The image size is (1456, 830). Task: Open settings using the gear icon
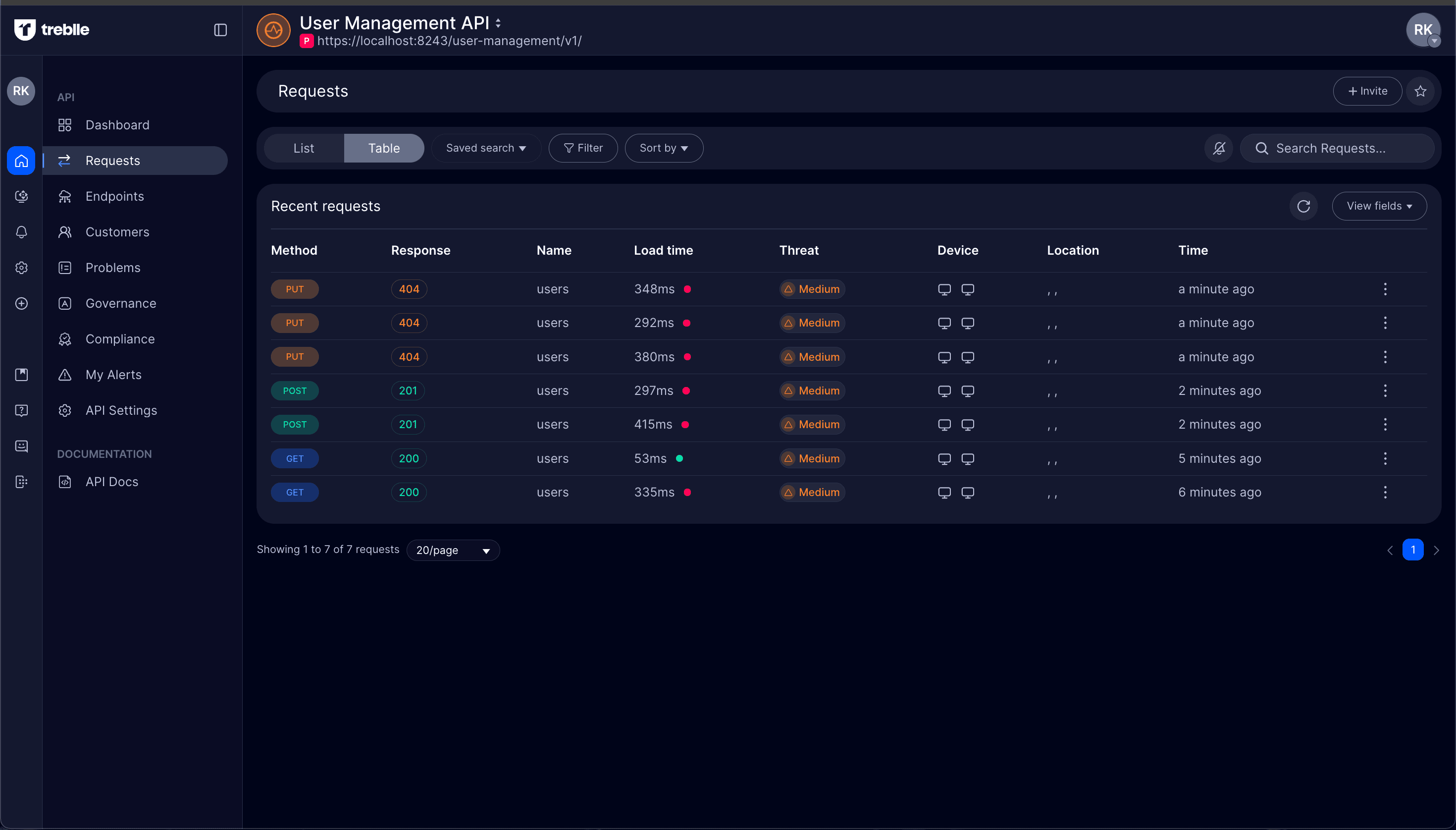tap(21, 268)
